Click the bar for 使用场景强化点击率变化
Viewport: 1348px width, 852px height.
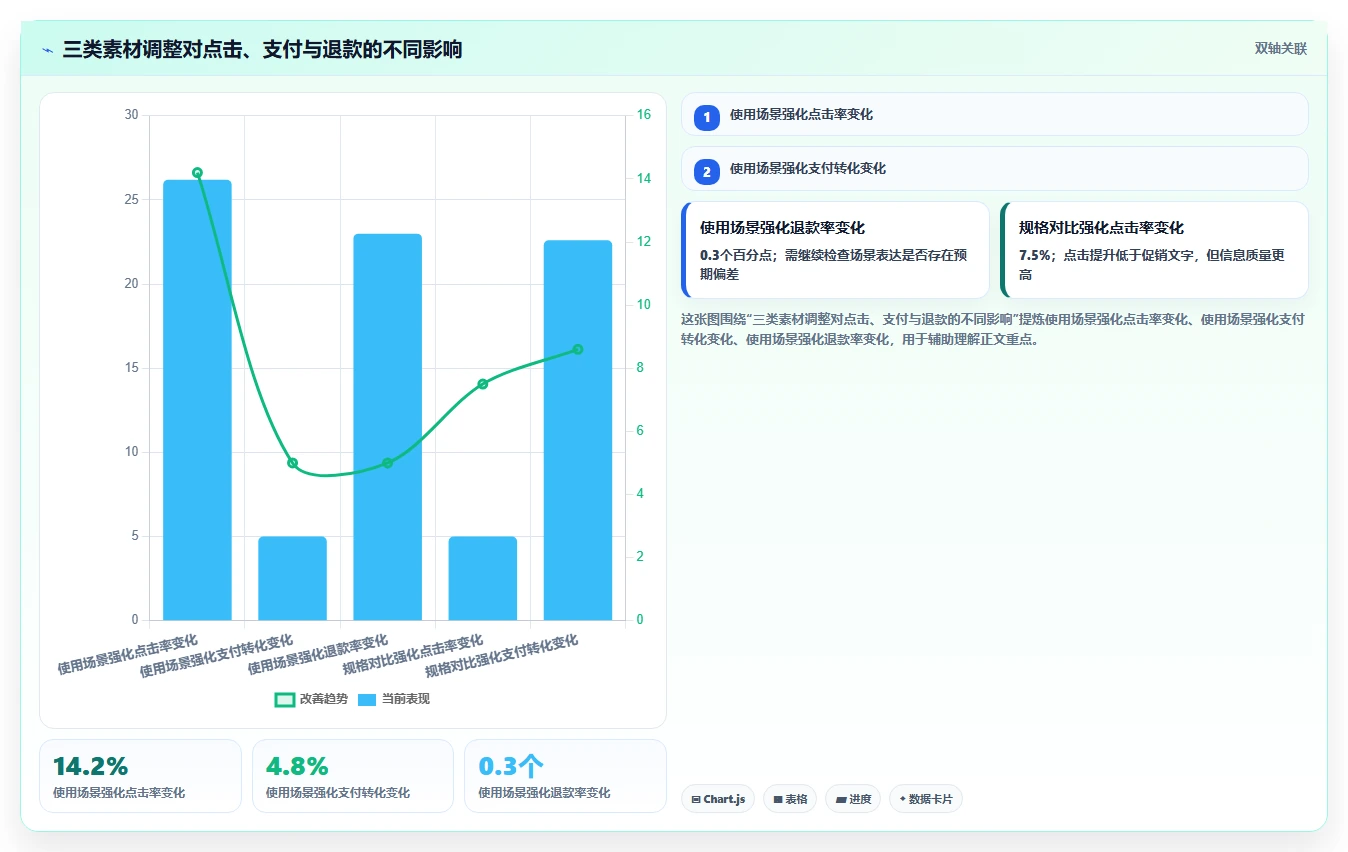pos(197,400)
